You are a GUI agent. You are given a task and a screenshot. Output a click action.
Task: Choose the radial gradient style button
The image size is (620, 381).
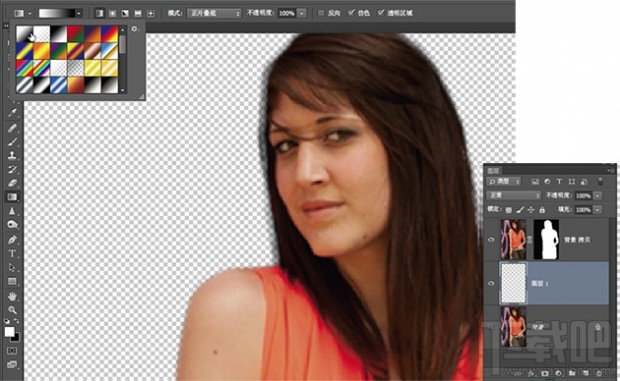[x=112, y=13]
